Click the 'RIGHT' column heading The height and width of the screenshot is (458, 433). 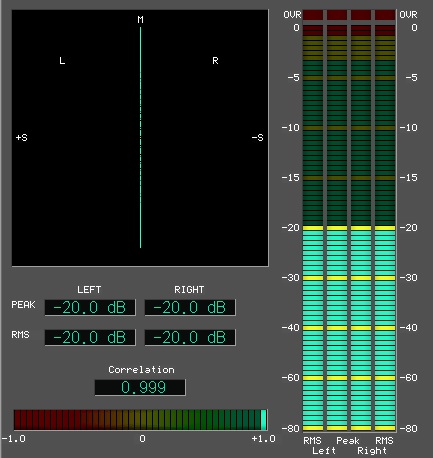pos(189,290)
